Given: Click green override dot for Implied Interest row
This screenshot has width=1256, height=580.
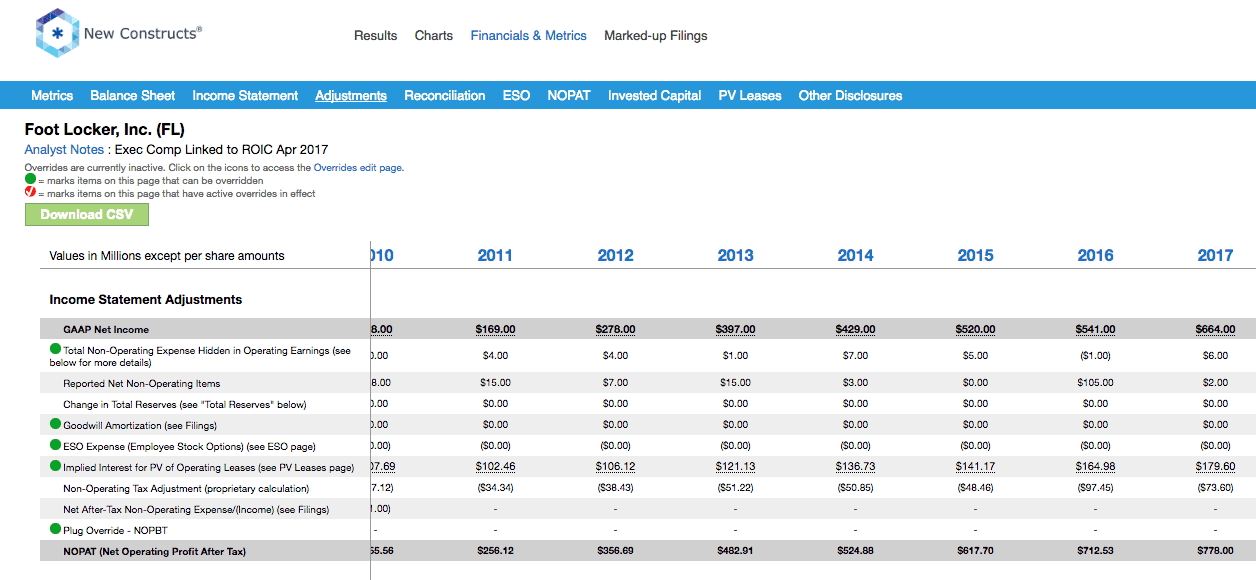Looking at the screenshot, I should (x=56, y=466).
